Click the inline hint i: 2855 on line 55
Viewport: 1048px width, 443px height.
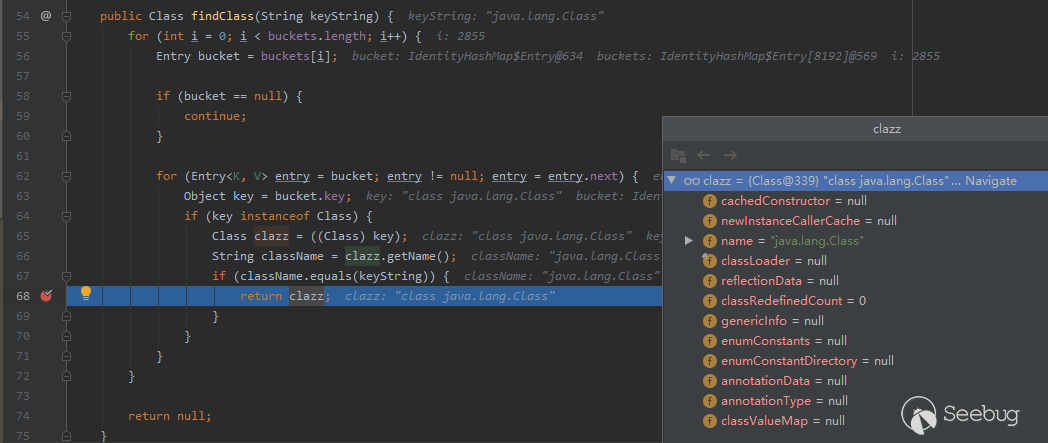(460, 36)
